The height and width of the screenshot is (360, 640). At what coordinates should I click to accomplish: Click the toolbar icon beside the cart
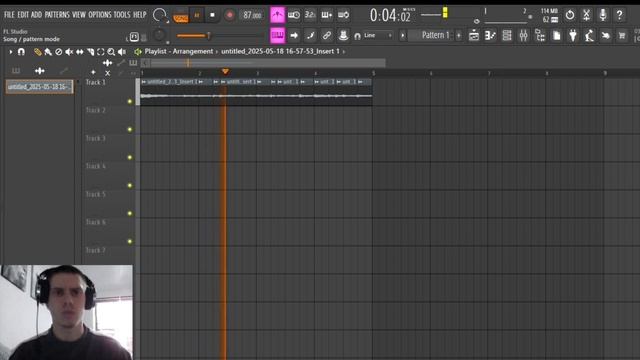tap(606, 36)
